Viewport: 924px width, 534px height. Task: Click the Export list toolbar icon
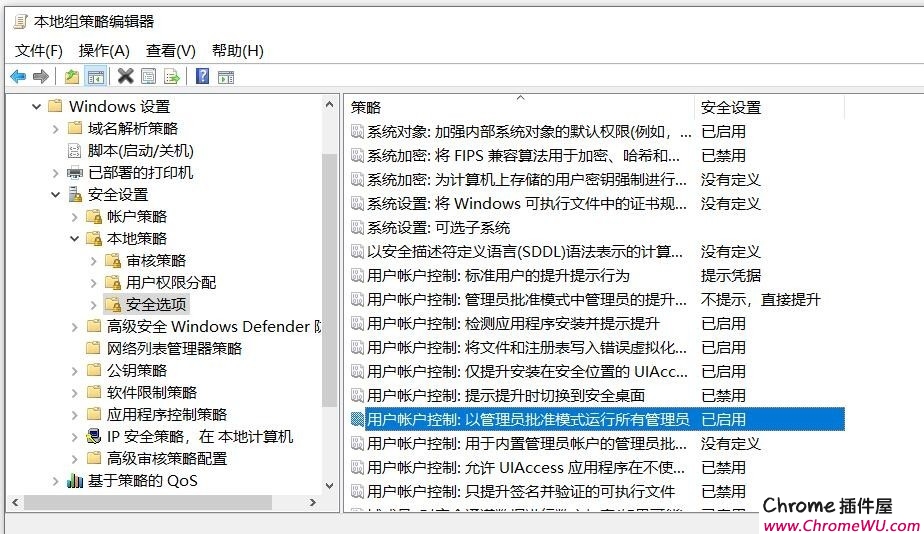[172, 76]
